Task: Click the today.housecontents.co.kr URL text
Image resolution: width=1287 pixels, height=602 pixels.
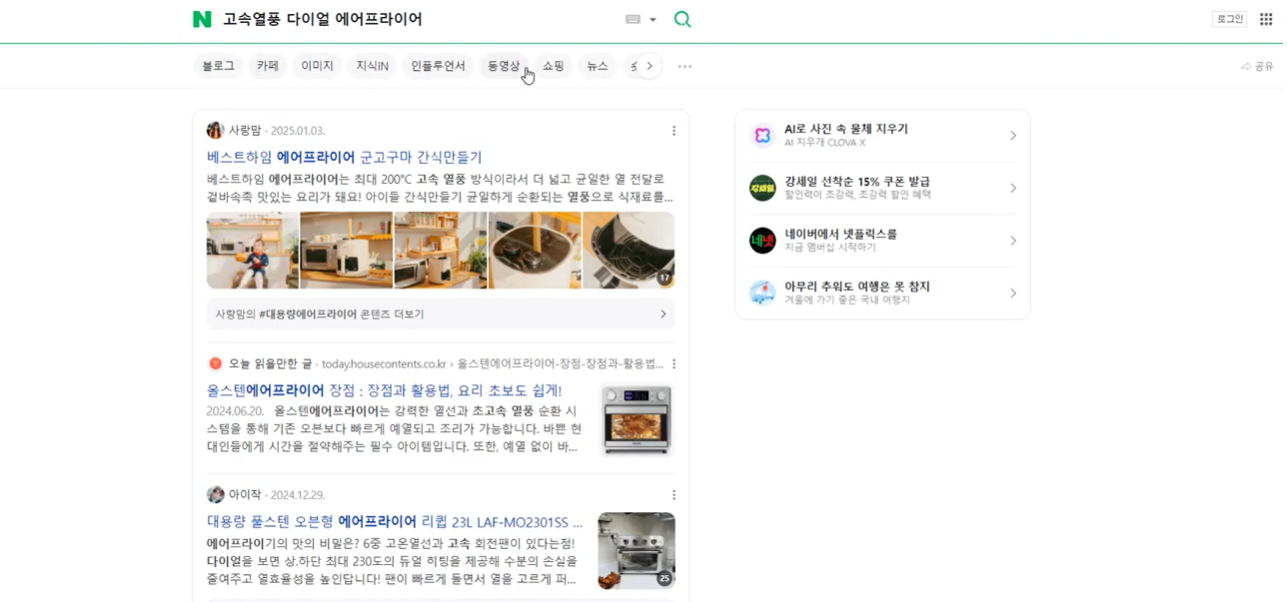Action: tap(384, 364)
